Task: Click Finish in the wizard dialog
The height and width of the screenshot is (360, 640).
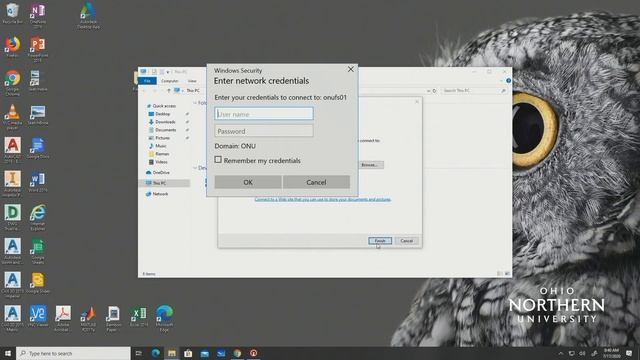Action: tap(380, 241)
